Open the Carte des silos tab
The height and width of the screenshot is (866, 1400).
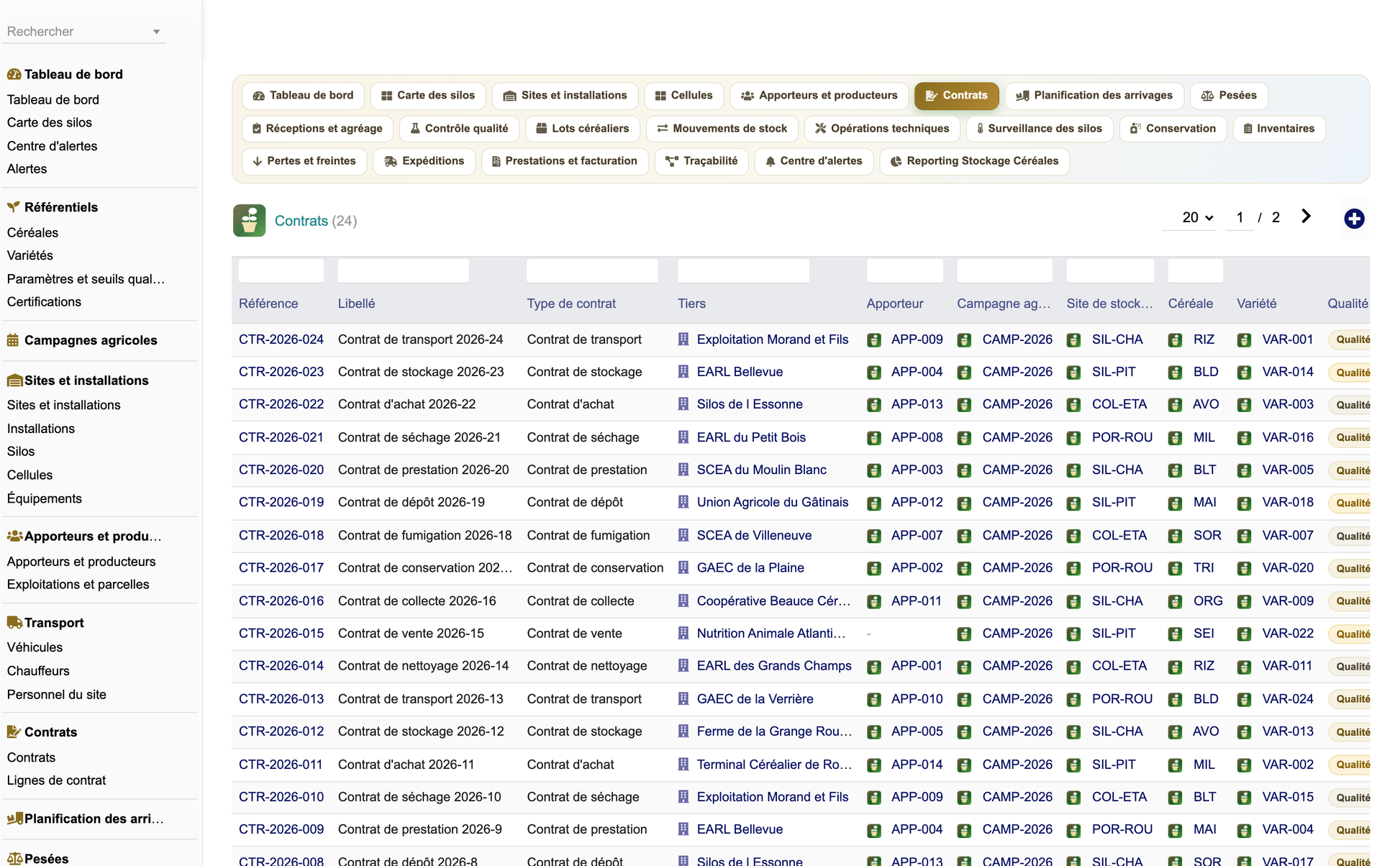tap(427, 96)
